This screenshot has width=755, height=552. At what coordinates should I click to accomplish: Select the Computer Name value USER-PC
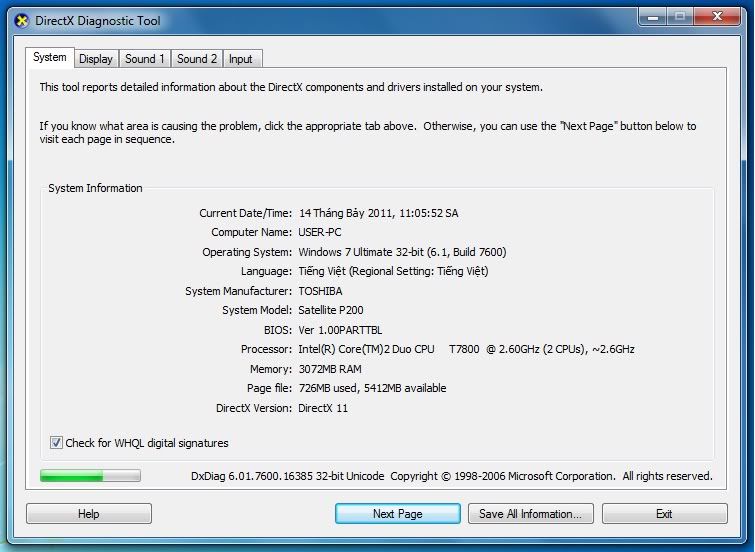pyautogui.click(x=320, y=232)
